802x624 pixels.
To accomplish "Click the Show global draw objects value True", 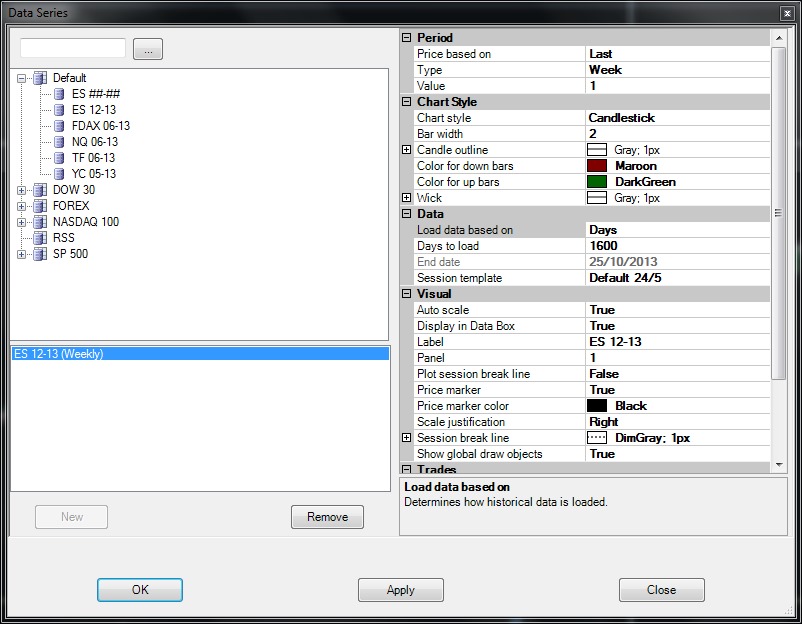I will (x=602, y=454).
